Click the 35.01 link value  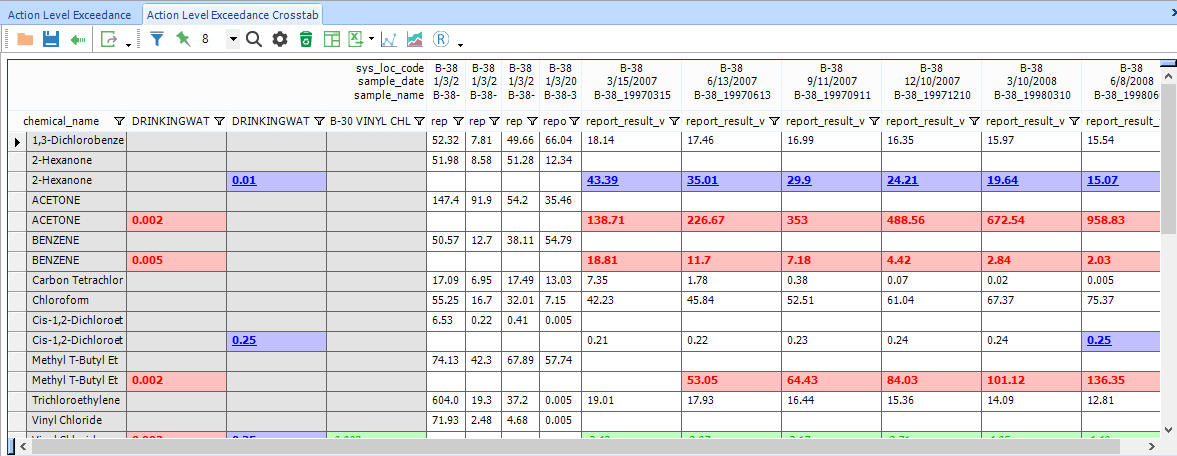(702, 180)
